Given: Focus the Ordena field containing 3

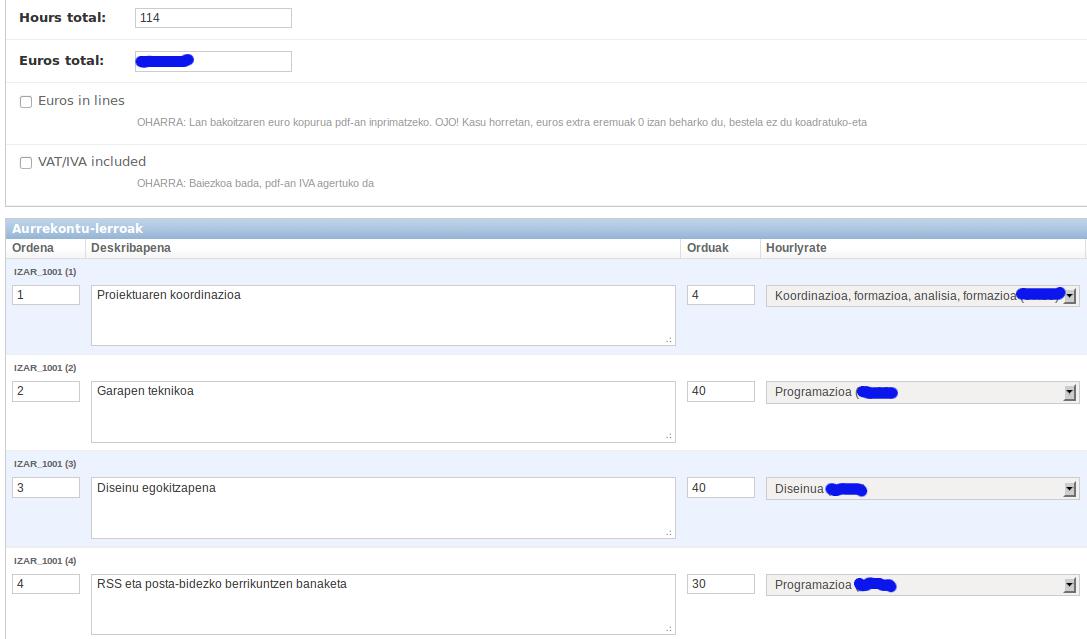Looking at the screenshot, I should pos(46,488).
